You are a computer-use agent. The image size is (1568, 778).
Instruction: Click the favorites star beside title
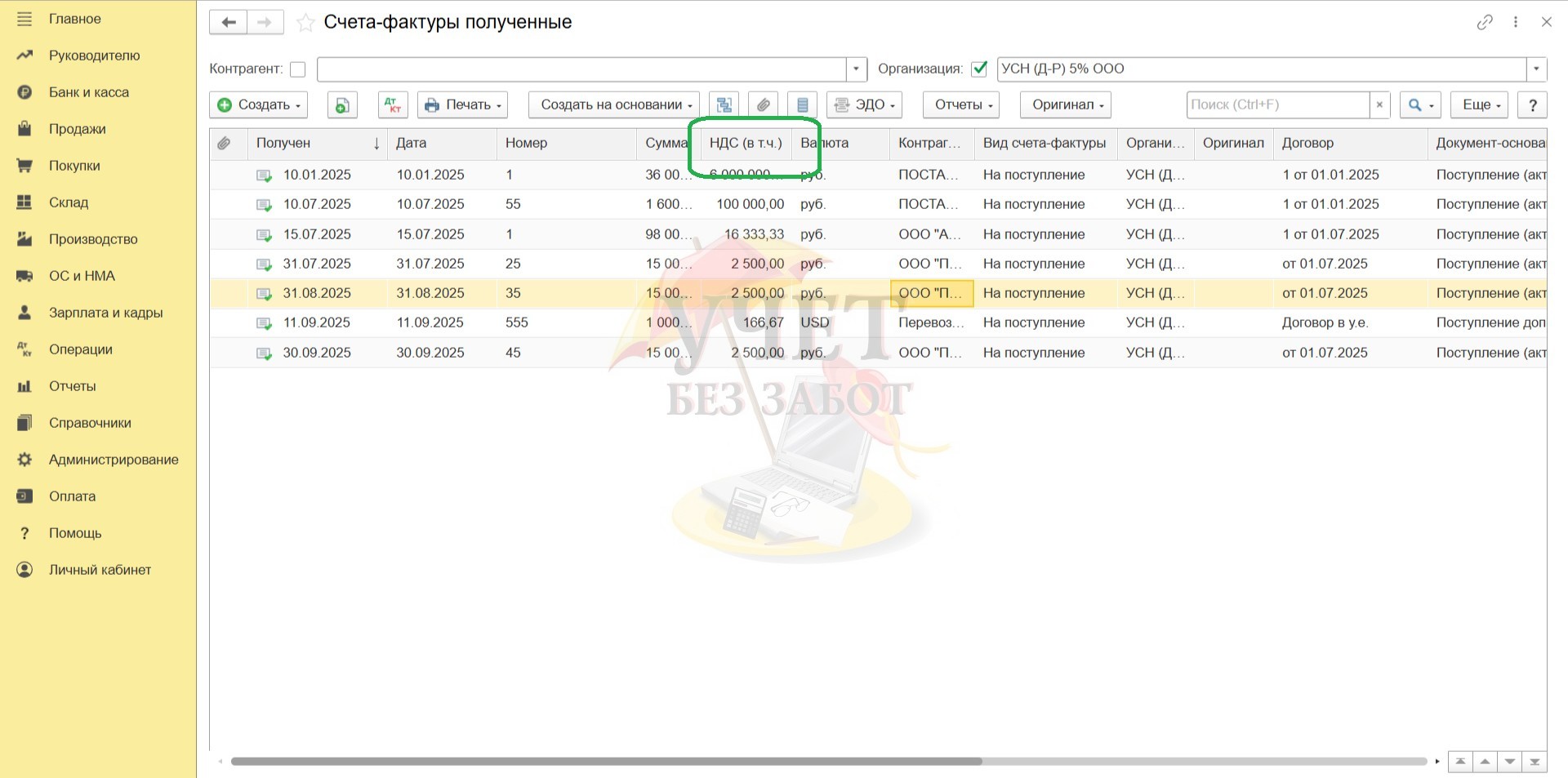pyautogui.click(x=305, y=23)
